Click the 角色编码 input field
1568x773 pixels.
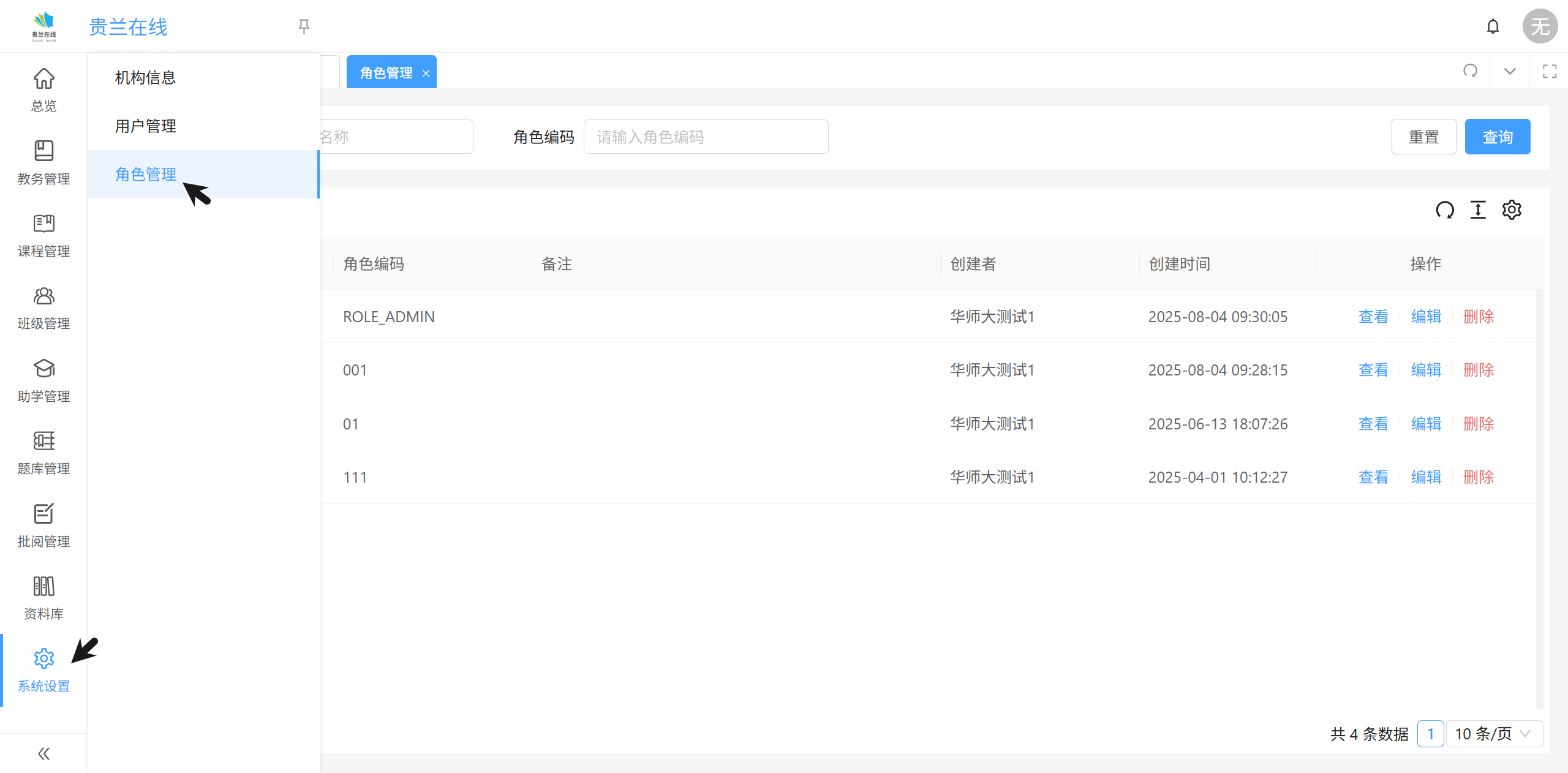tap(706, 137)
